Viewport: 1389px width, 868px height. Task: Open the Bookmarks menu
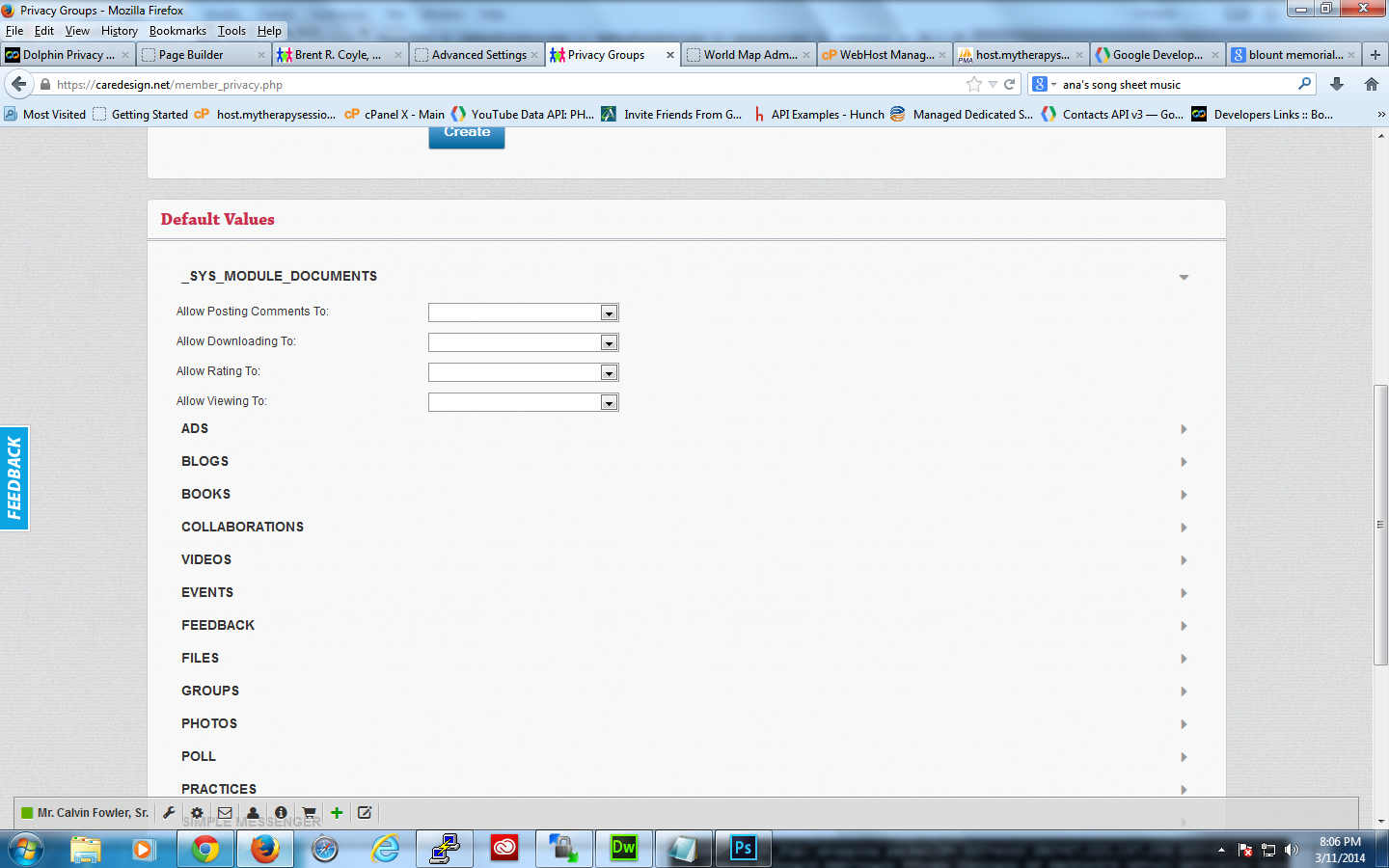coord(177,31)
